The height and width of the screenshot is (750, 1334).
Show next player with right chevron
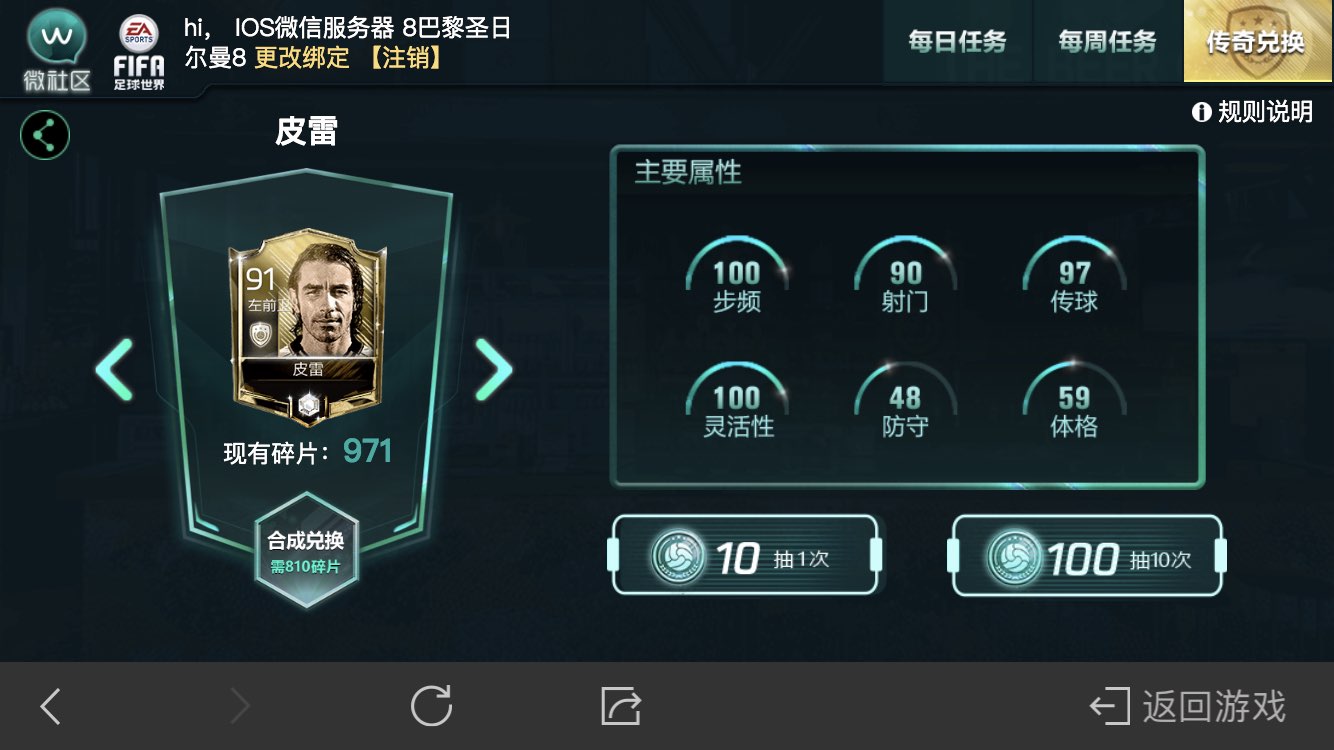coord(493,370)
